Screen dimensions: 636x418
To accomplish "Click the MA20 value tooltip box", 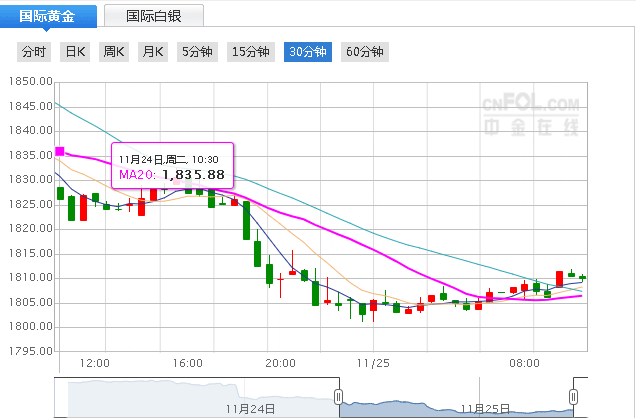I will (172, 166).
